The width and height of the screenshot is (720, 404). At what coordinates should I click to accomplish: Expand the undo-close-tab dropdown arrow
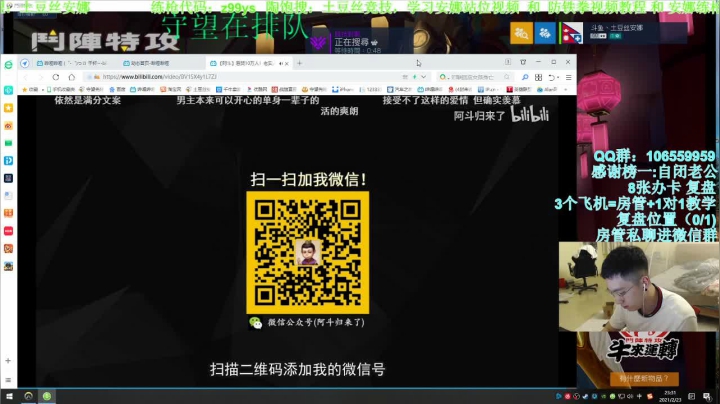[x=557, y=78]
